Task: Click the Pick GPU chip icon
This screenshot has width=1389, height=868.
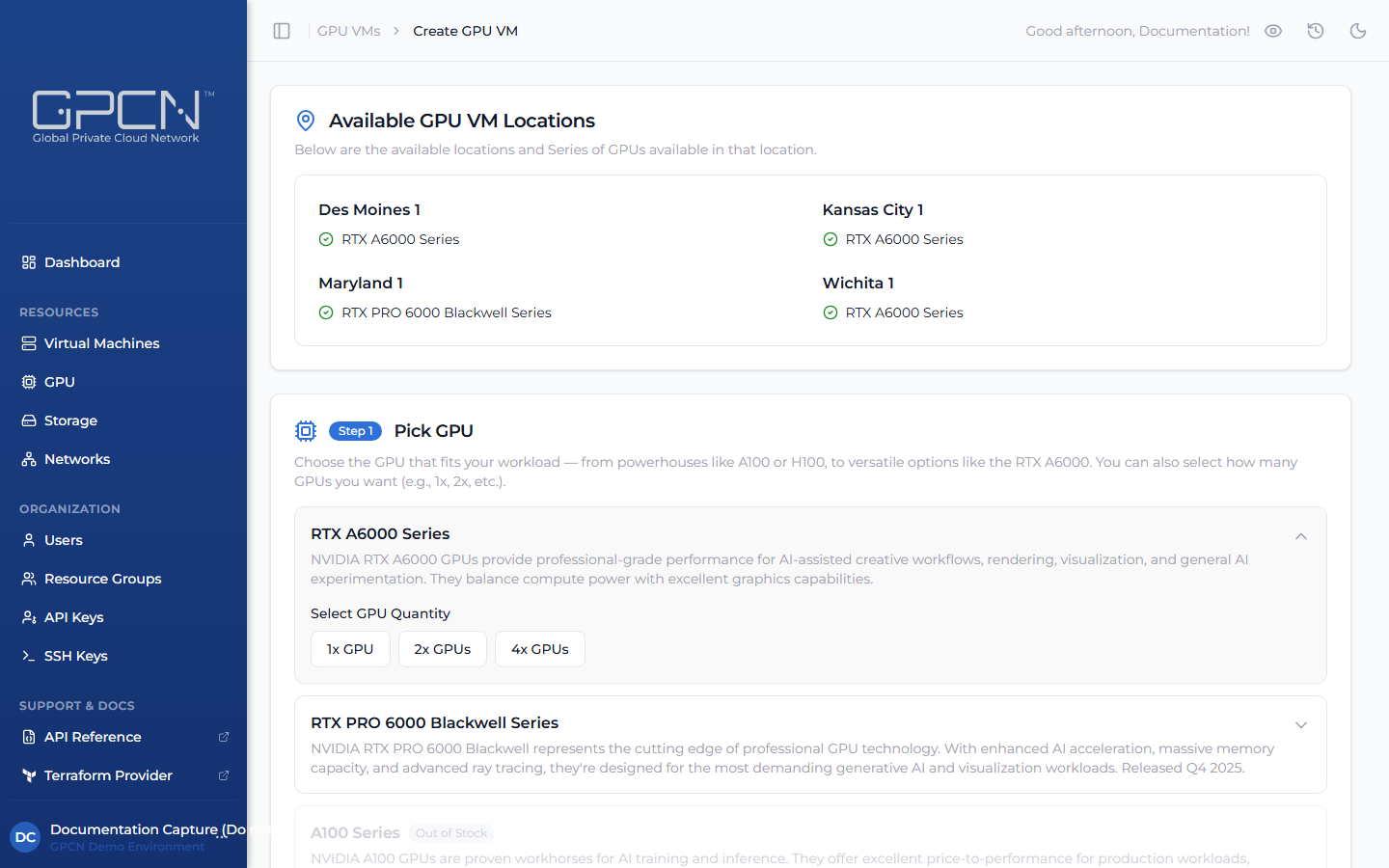Action: tap(306, 431)
